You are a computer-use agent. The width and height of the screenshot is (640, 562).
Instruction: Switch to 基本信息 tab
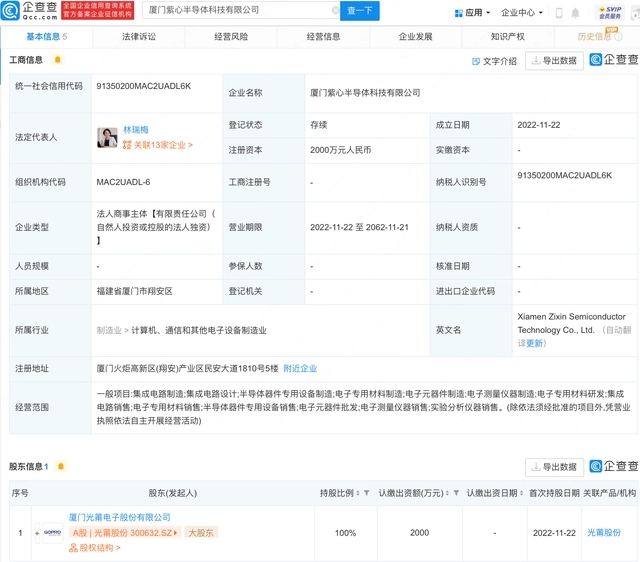(47, 37)
